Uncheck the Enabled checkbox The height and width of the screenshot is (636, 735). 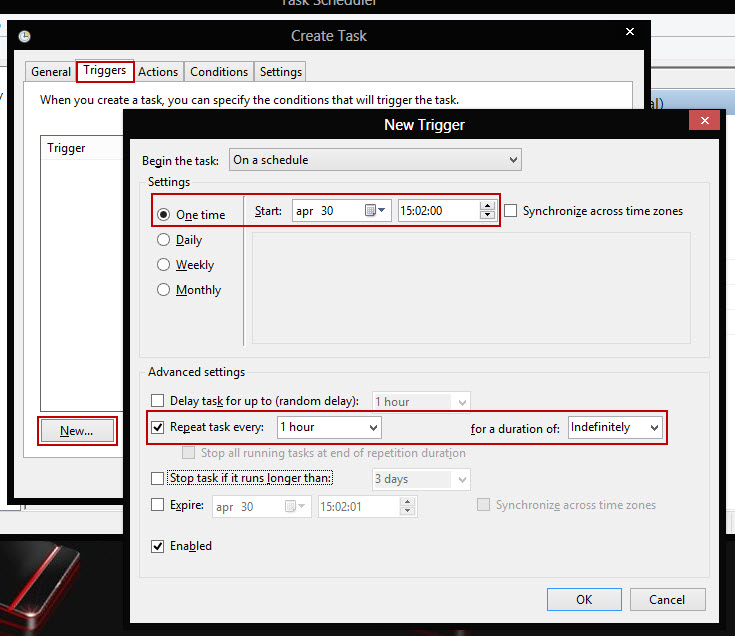[x=158, y=546]
